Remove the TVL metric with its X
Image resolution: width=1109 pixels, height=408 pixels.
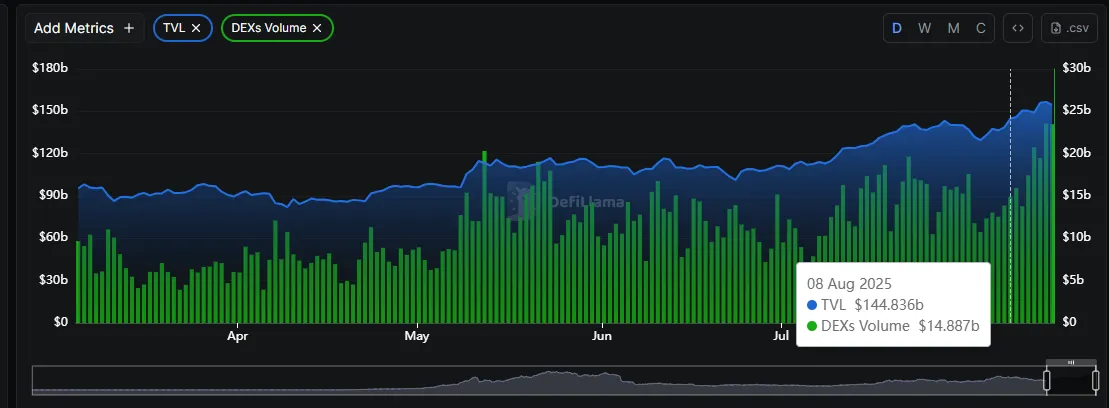point(196,28)
